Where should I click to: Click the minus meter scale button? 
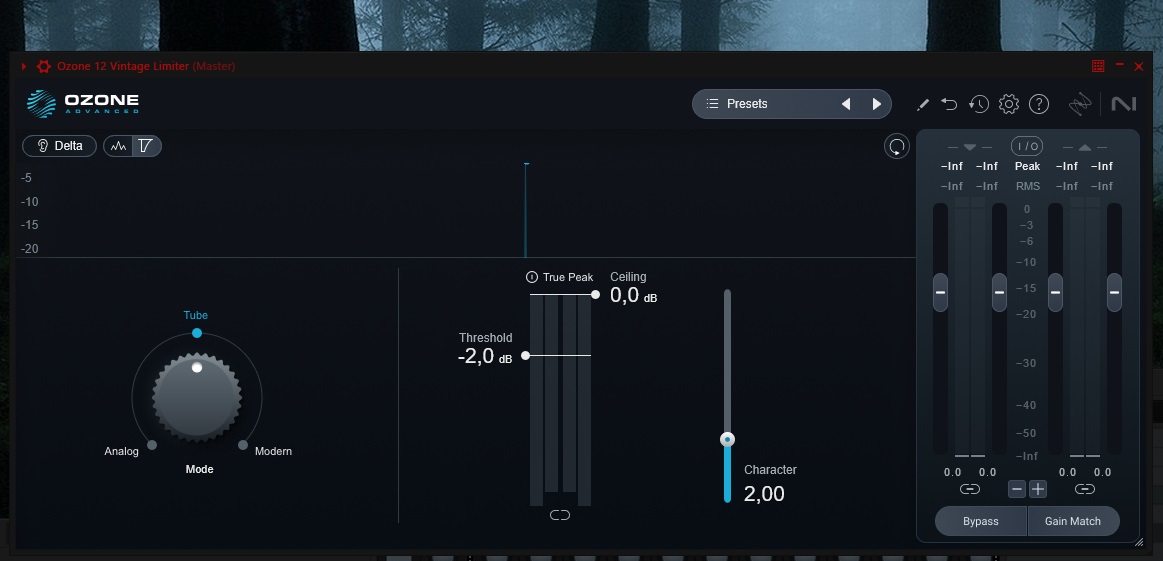1018,489
